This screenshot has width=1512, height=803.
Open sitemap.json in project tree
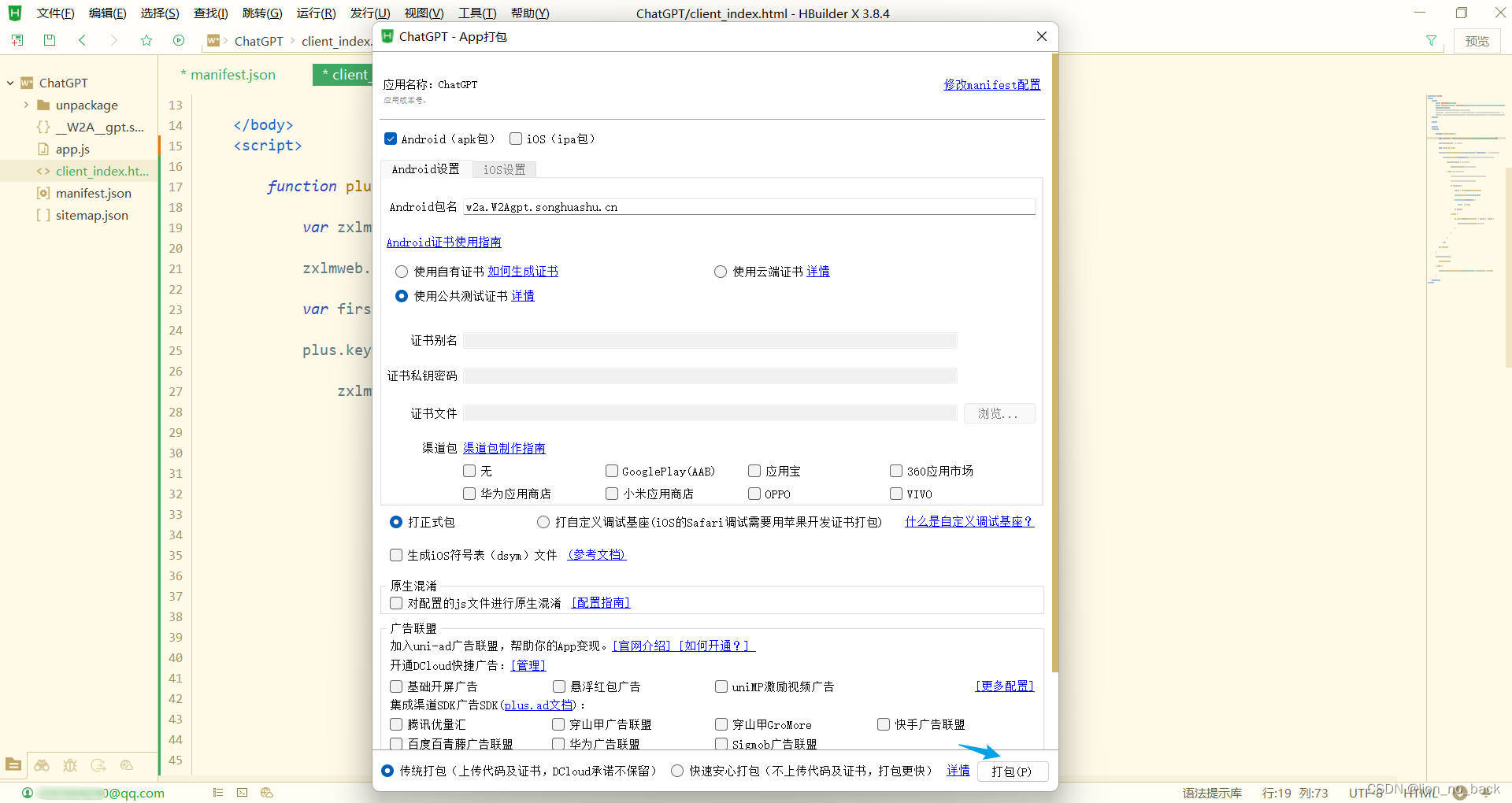pos(91,215)
